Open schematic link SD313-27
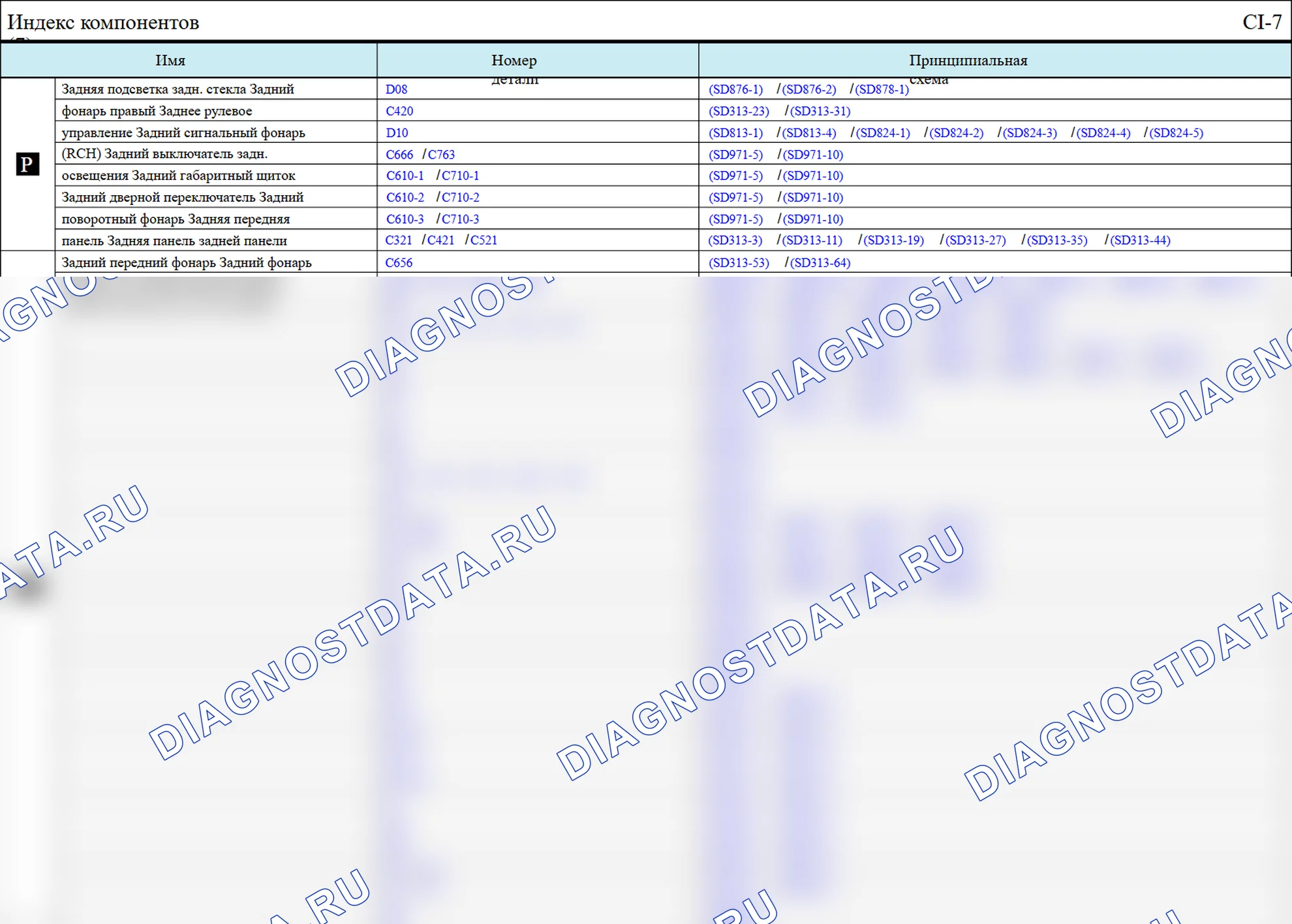Screen dimensions: 1292x924 point(976,240)
